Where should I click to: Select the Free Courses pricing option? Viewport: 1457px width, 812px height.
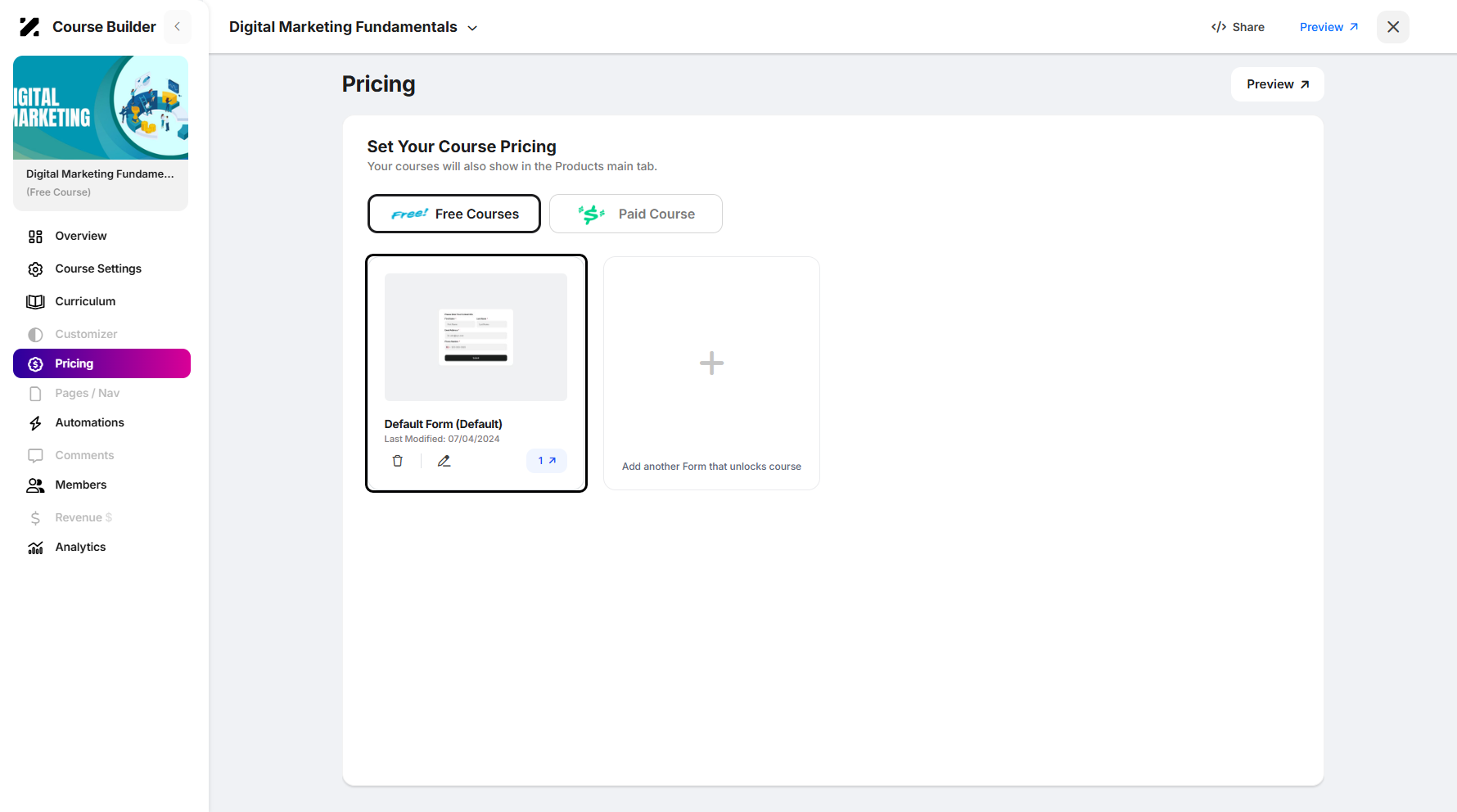[454, 214]
